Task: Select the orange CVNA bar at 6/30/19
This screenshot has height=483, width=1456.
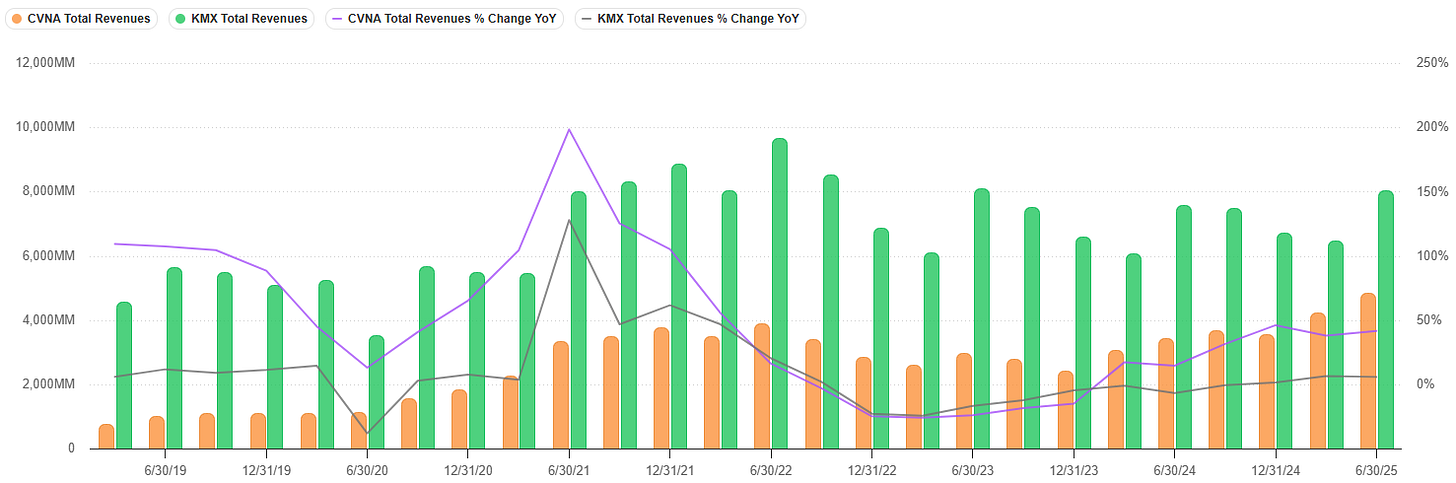Action: (157, 433)
